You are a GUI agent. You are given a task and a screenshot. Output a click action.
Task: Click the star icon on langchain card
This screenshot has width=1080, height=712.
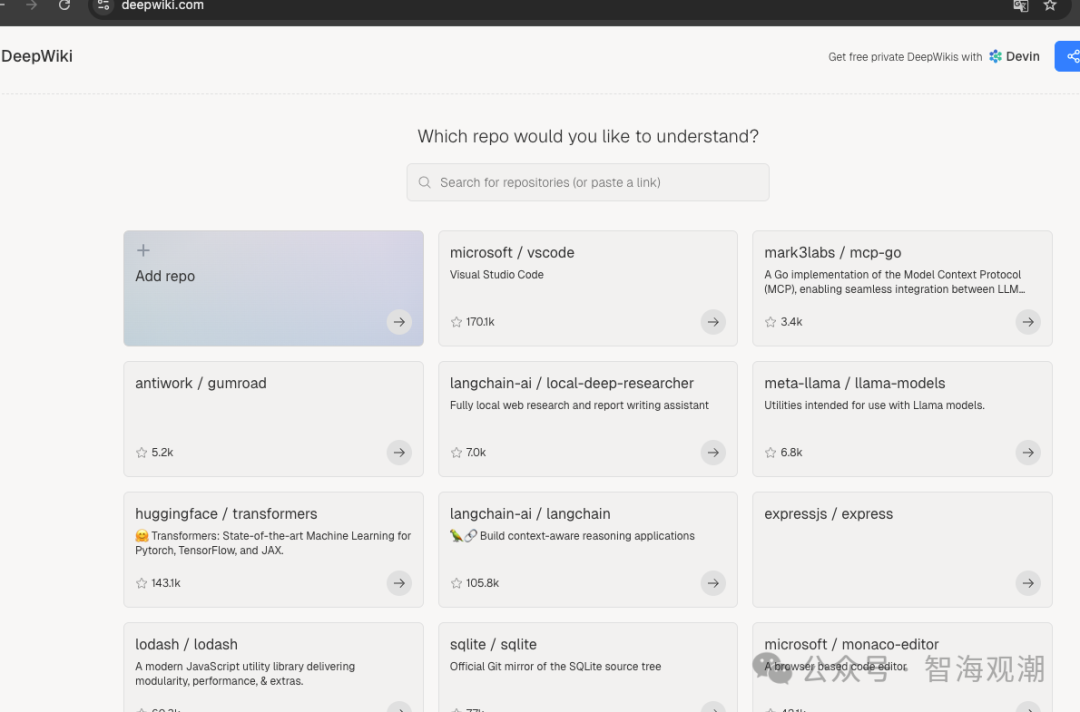pyautogui.click(x=456, y=583)
